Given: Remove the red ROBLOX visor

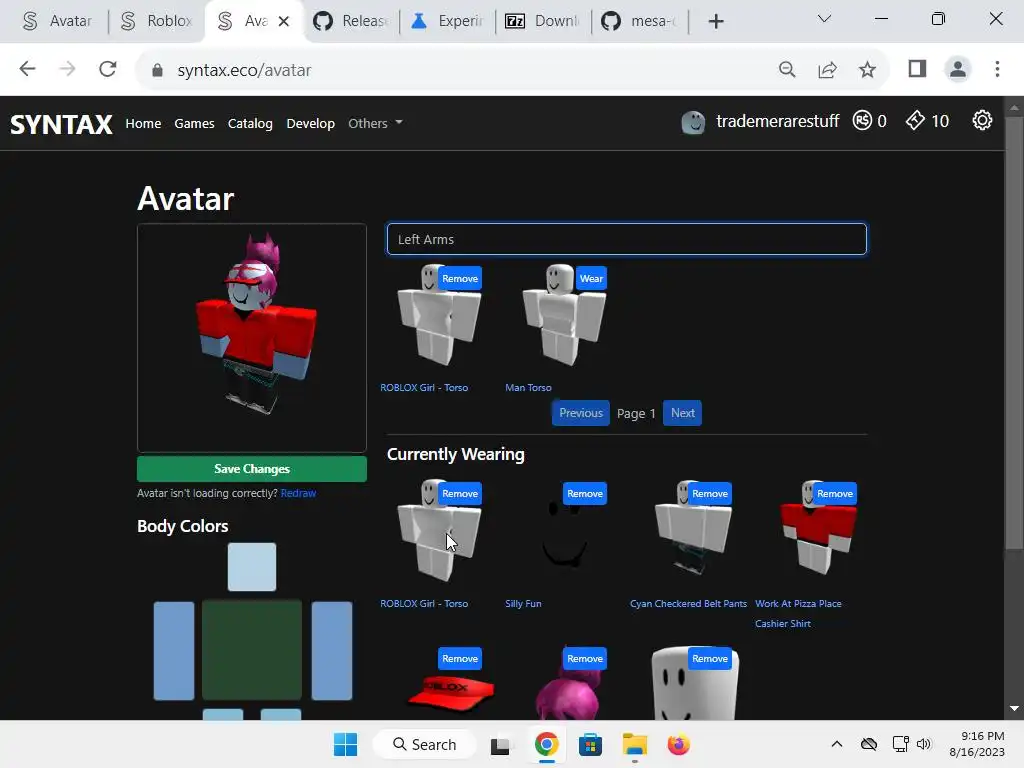Looking at the screenshot, I should point(460,658).
